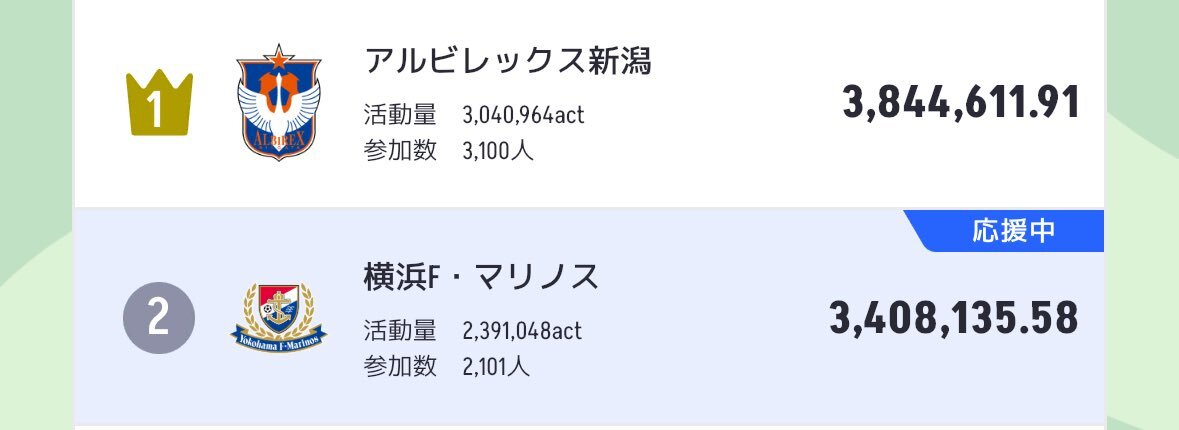Viewport: 1179px width, 430px height.
Task: Select the highlighted second-place ranking row
Action: pyautogui.click(x=589, y=316)
